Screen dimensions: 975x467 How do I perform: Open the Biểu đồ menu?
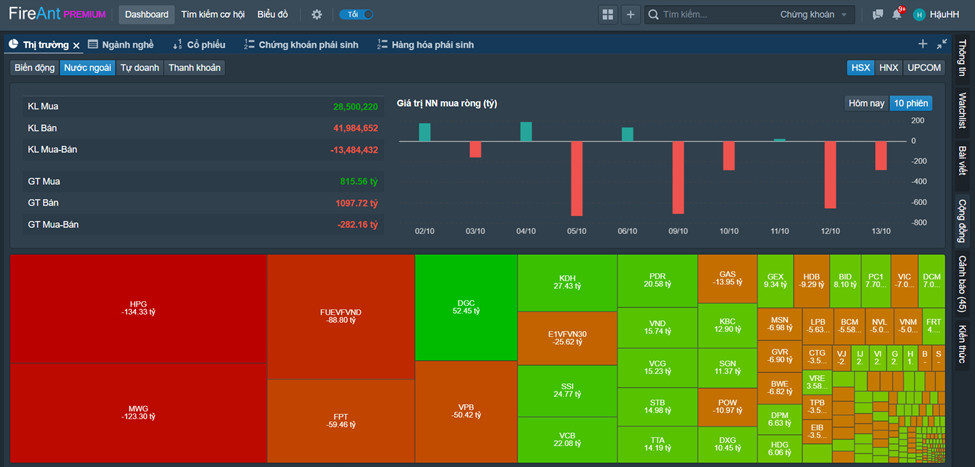coord(274,14)
